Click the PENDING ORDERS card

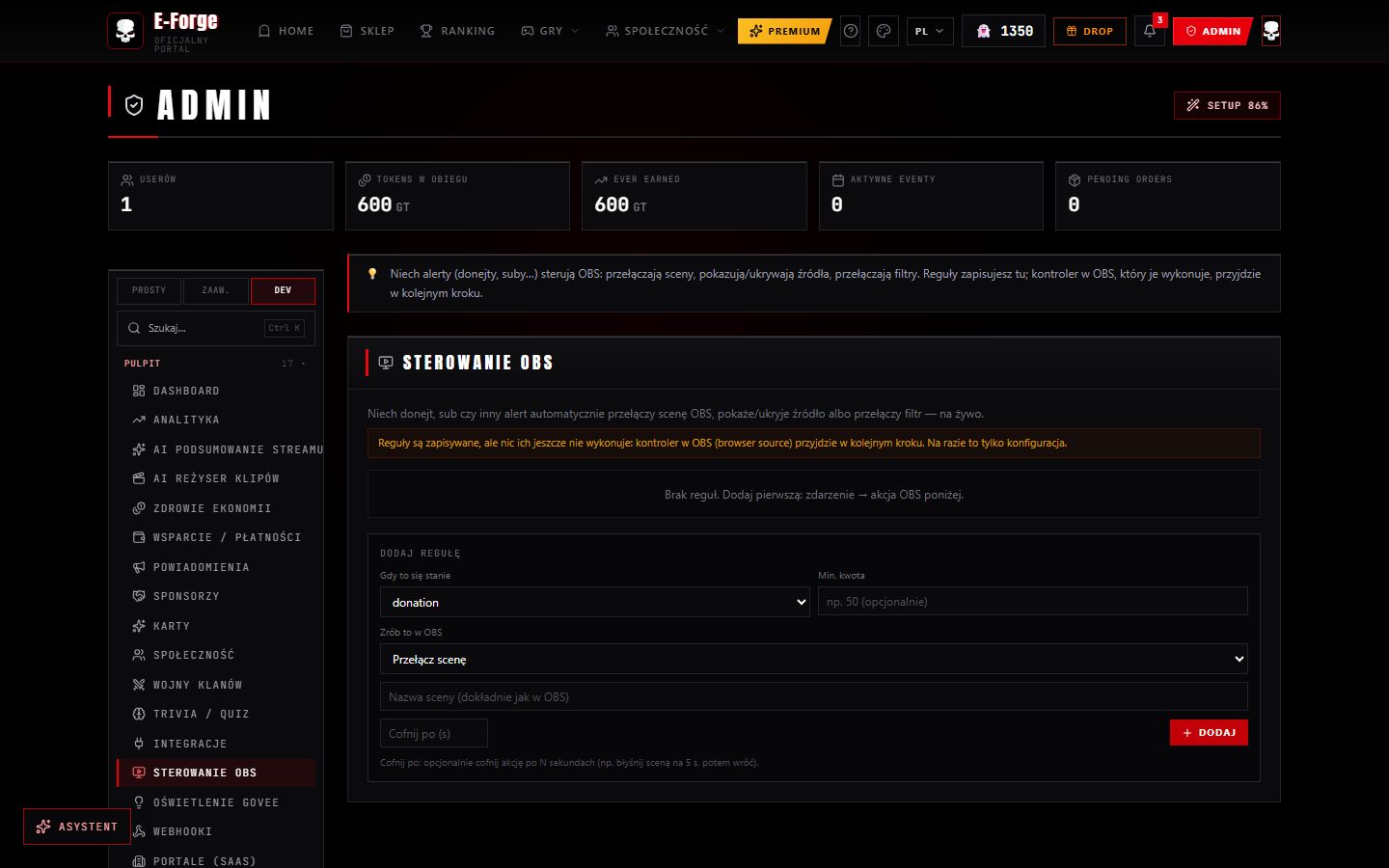tap(1168, 196)
